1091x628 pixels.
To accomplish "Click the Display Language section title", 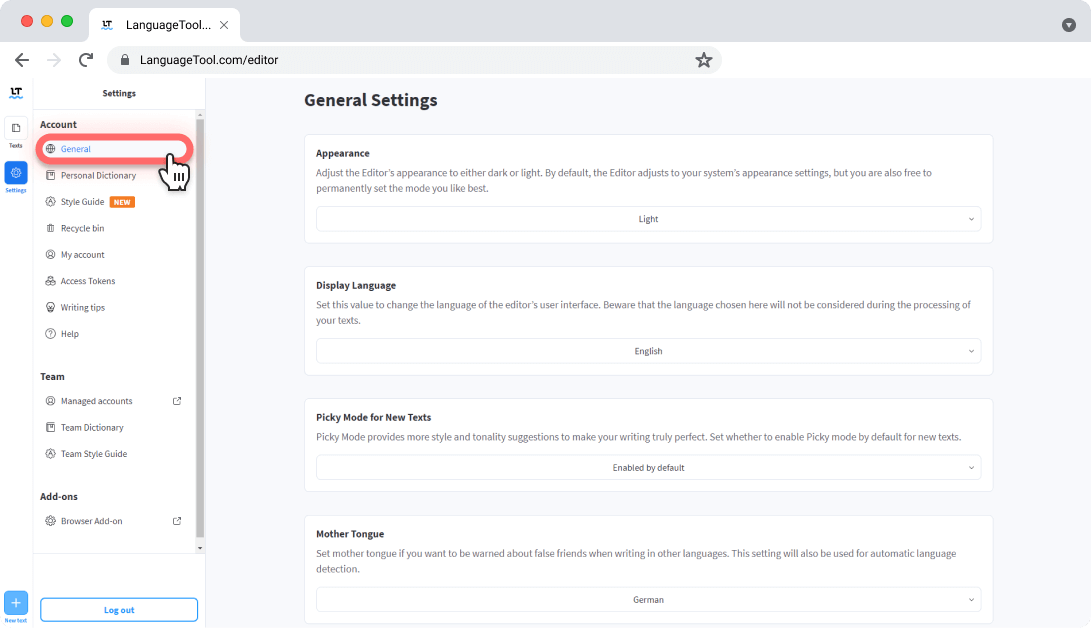I will pos(356,285).
